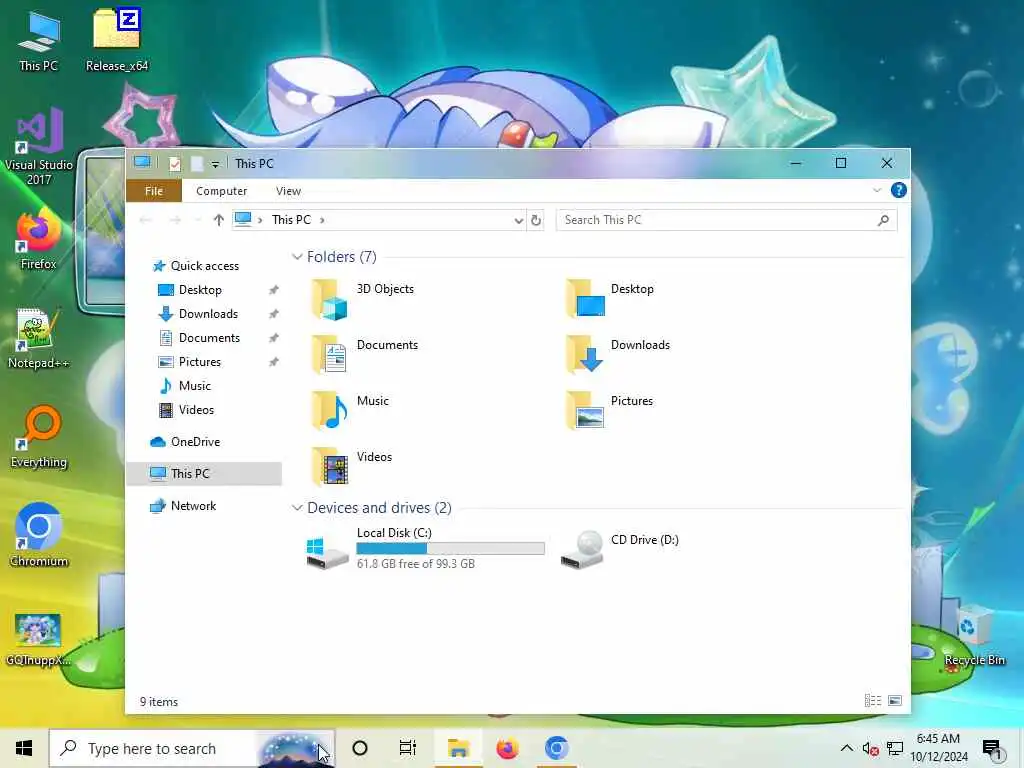The height and width of the screenshot is (768, 1024).
Task: Select Downloads in Quick access list
Action: click(208, 314)
